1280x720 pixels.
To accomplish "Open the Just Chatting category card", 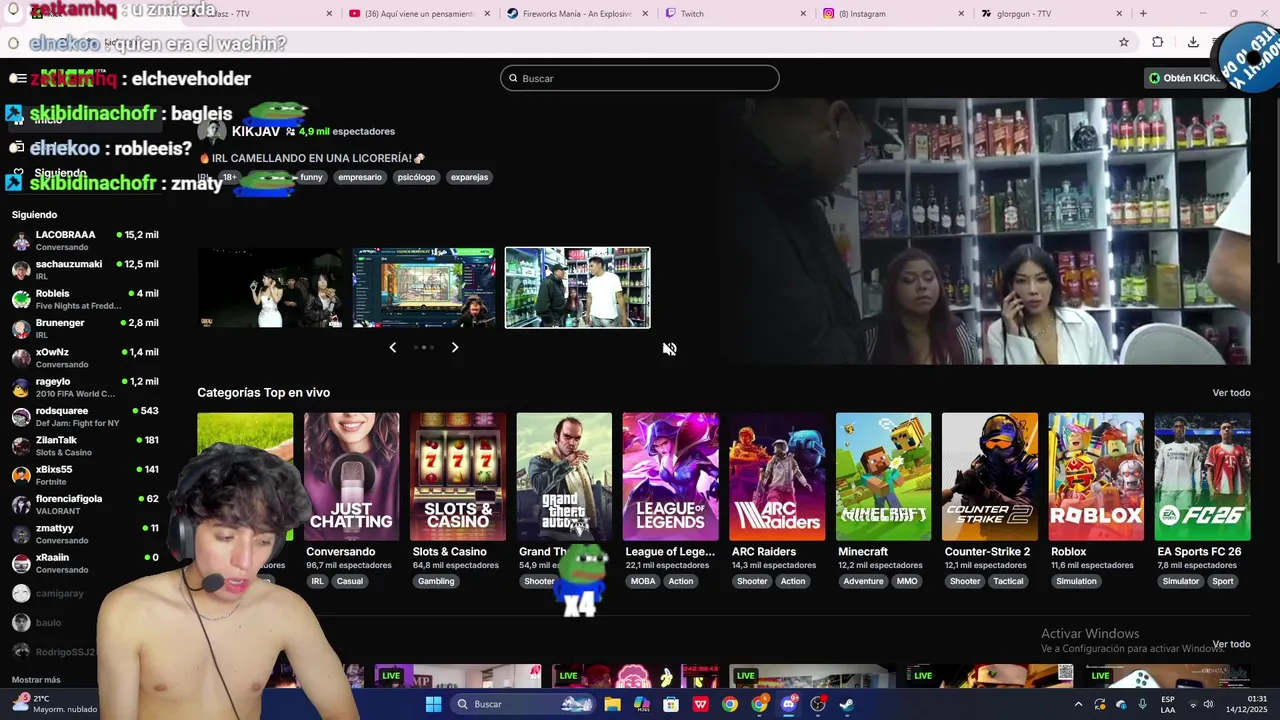I will [351, 476].
